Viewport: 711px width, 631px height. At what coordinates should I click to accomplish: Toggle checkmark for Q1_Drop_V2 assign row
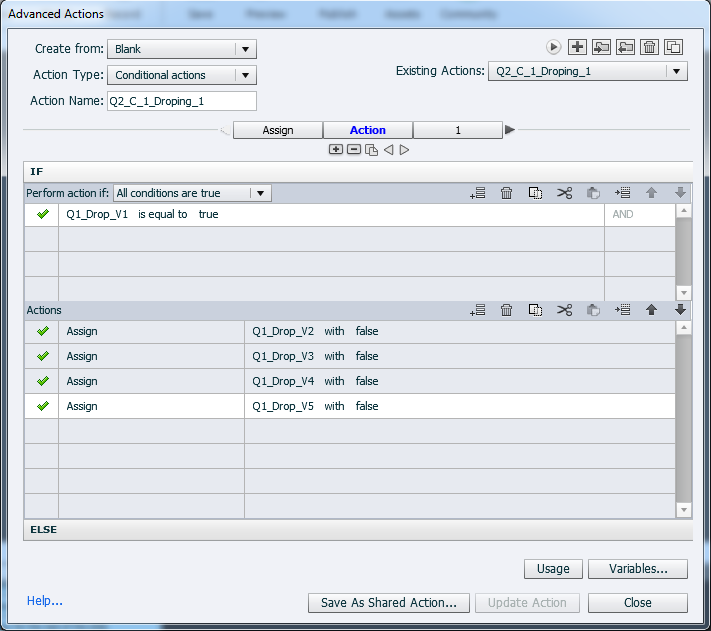(42, 331)
